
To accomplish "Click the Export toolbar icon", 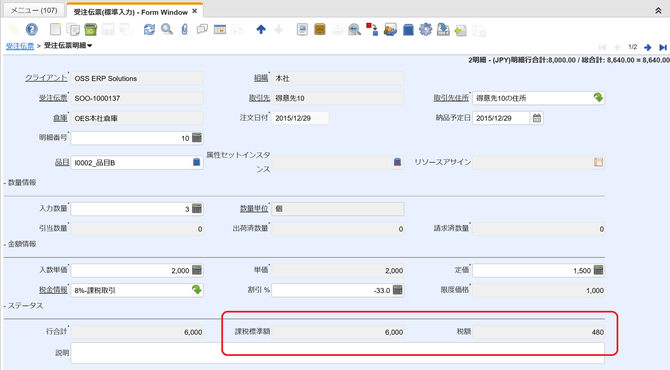I will click(443, 29).
